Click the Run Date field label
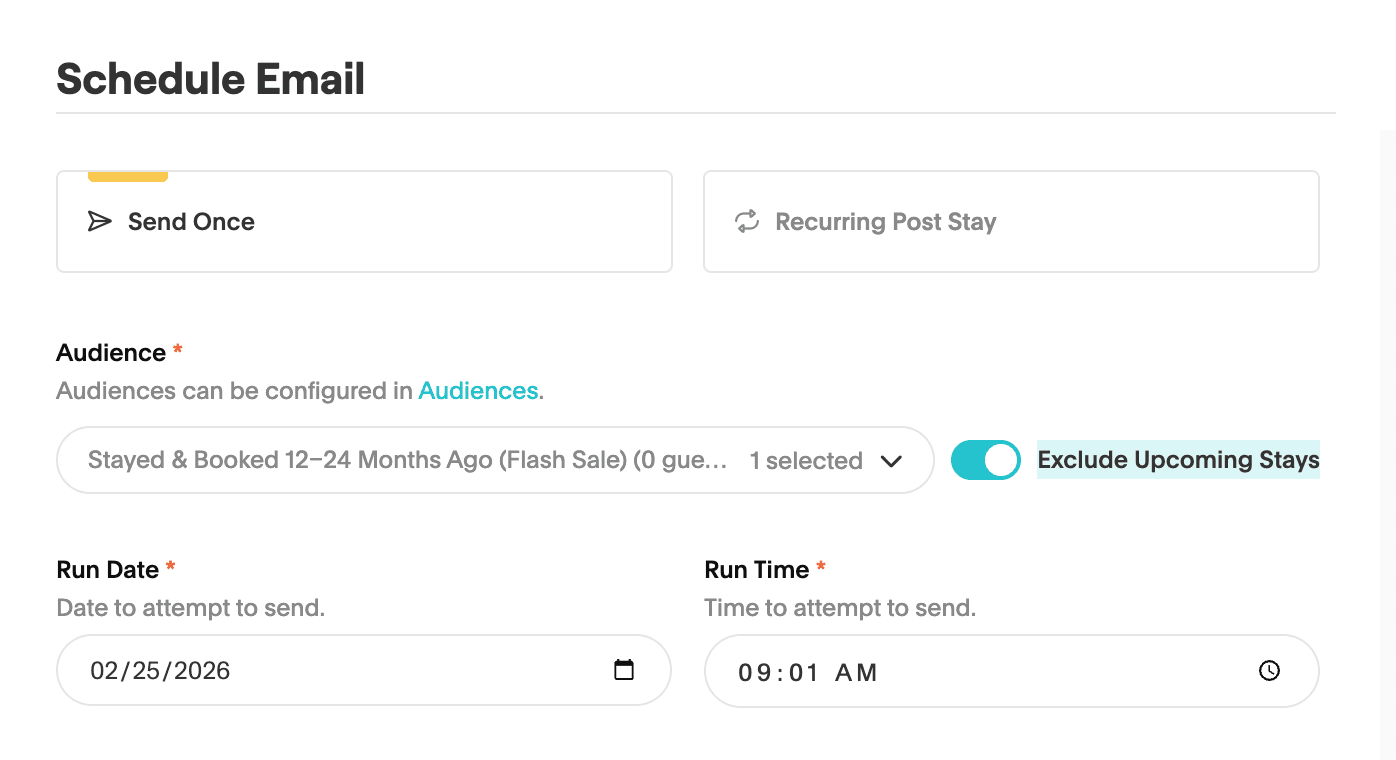 click(108, 570)
